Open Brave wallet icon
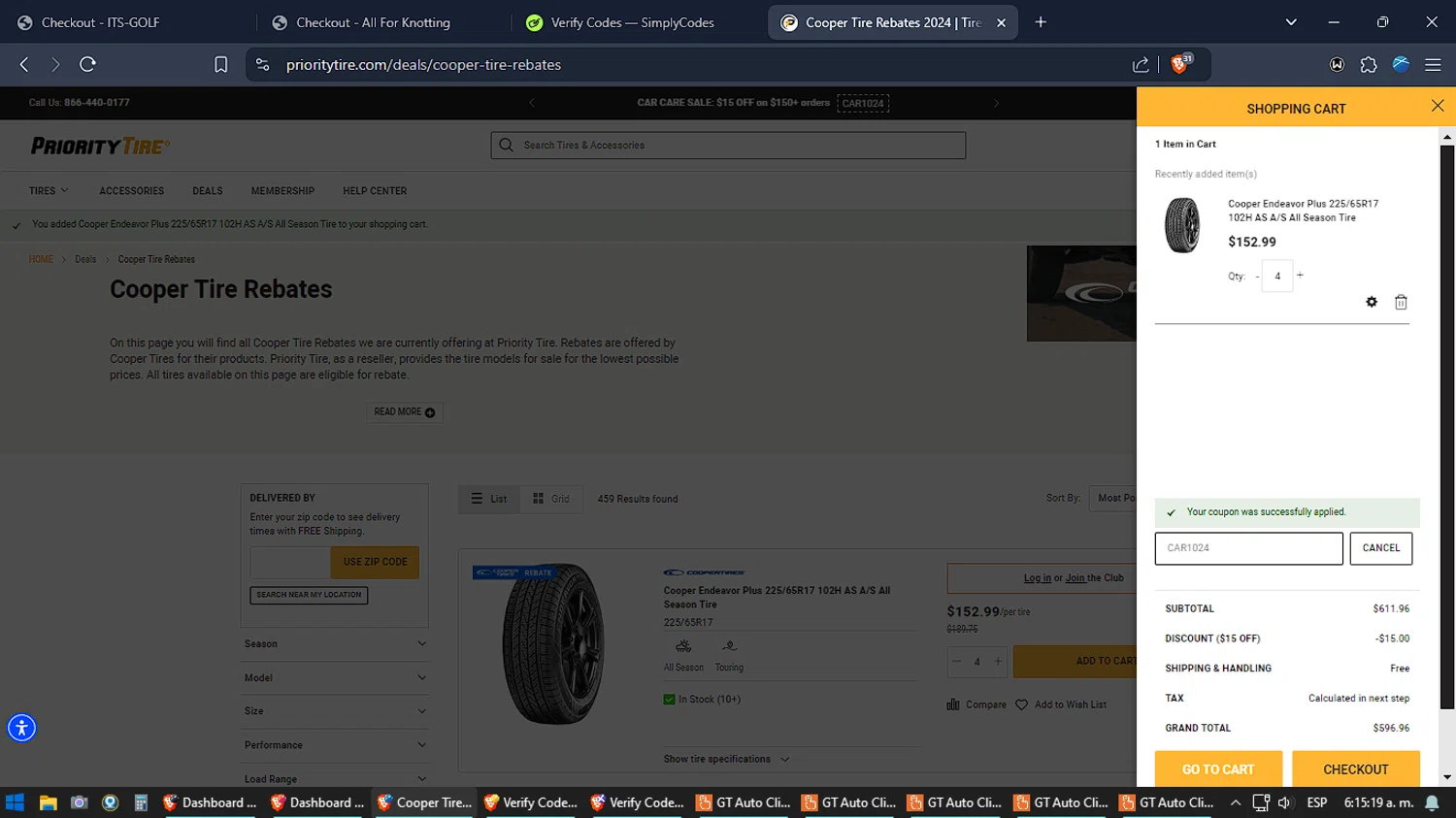Viewport: 1456px width, 818px height. [1337, 64]
